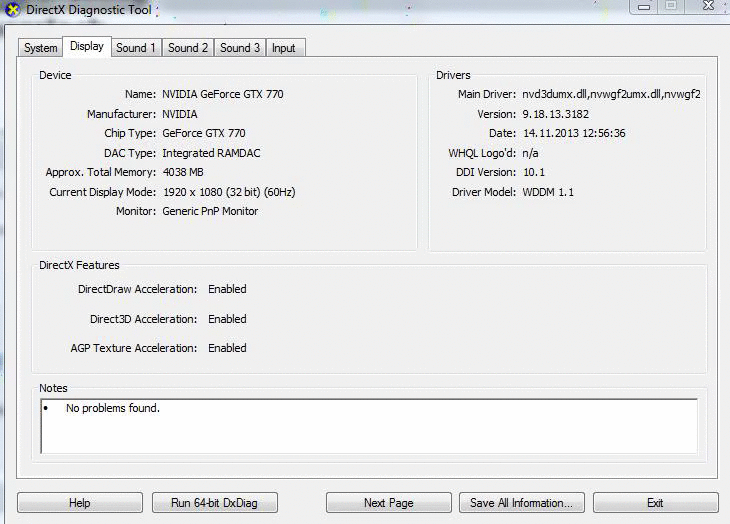This screenshot has height=524, width=730.
Task: Click driver version '9.18.13.3182'
Action: (555, 114)
